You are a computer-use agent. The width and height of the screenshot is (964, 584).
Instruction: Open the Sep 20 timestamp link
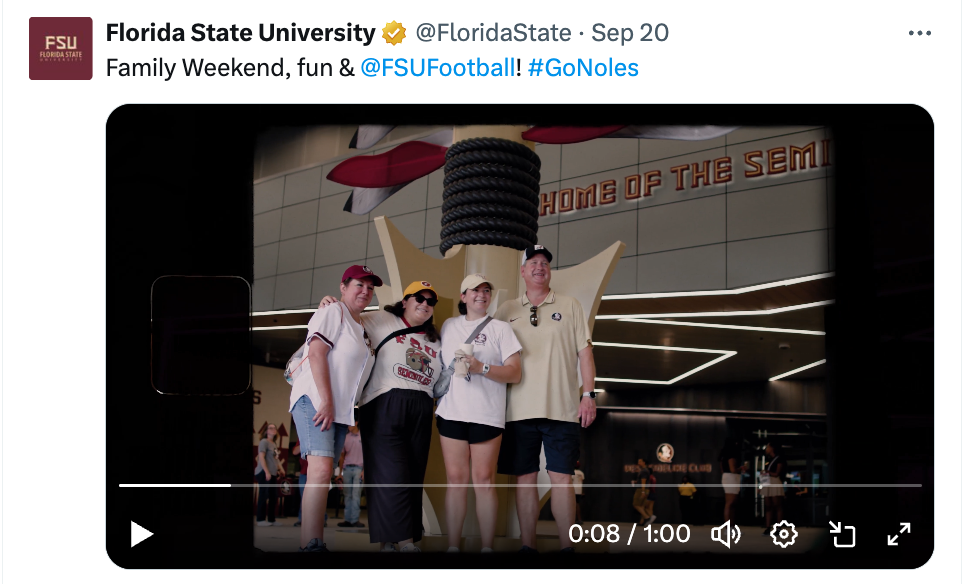pos(630,33)
